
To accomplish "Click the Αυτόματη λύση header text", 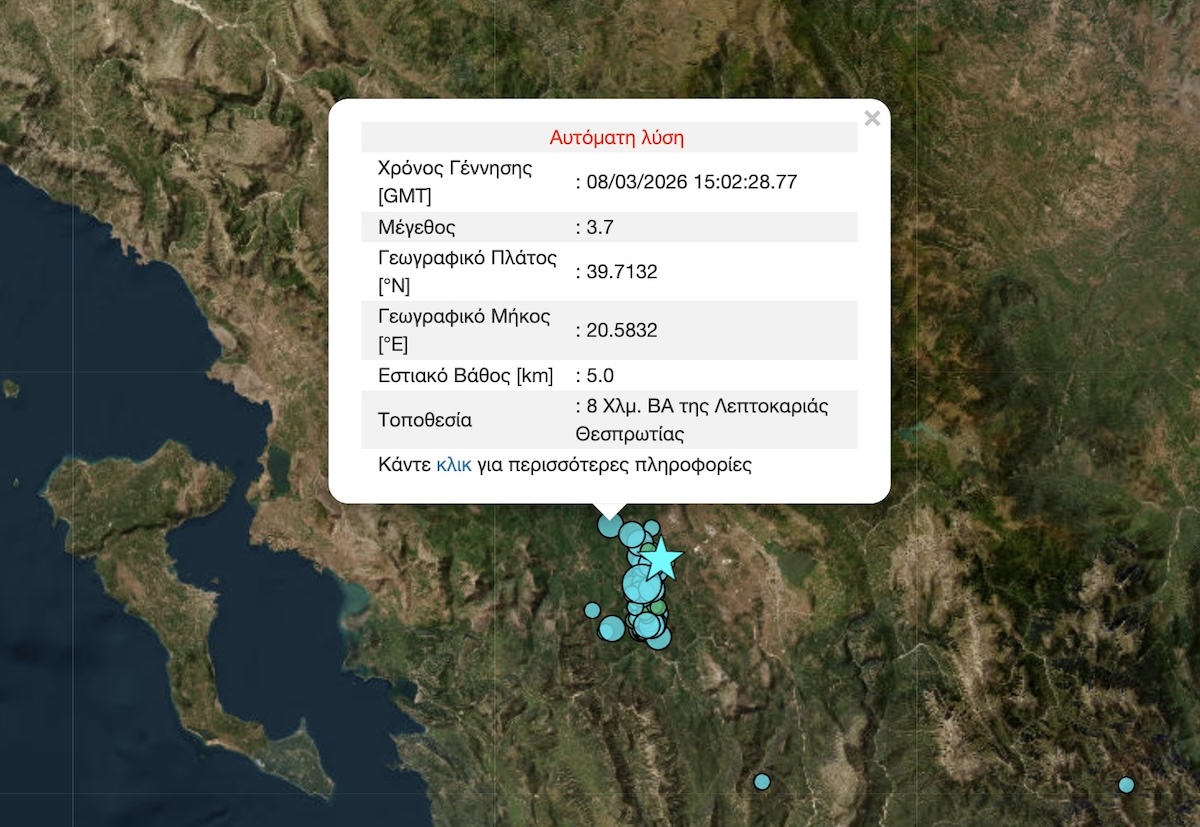I will (618, 139).
